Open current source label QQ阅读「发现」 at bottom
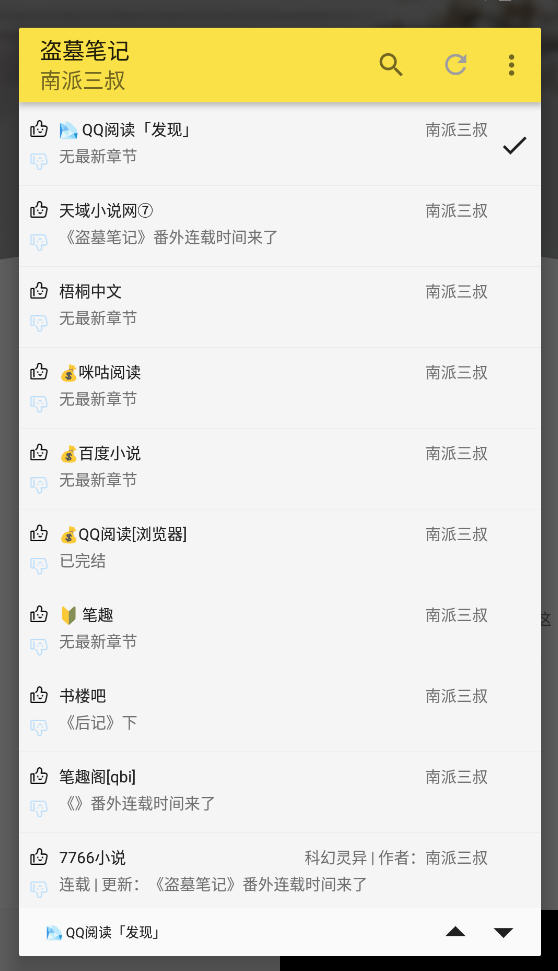558x971 pixels. 103,932
